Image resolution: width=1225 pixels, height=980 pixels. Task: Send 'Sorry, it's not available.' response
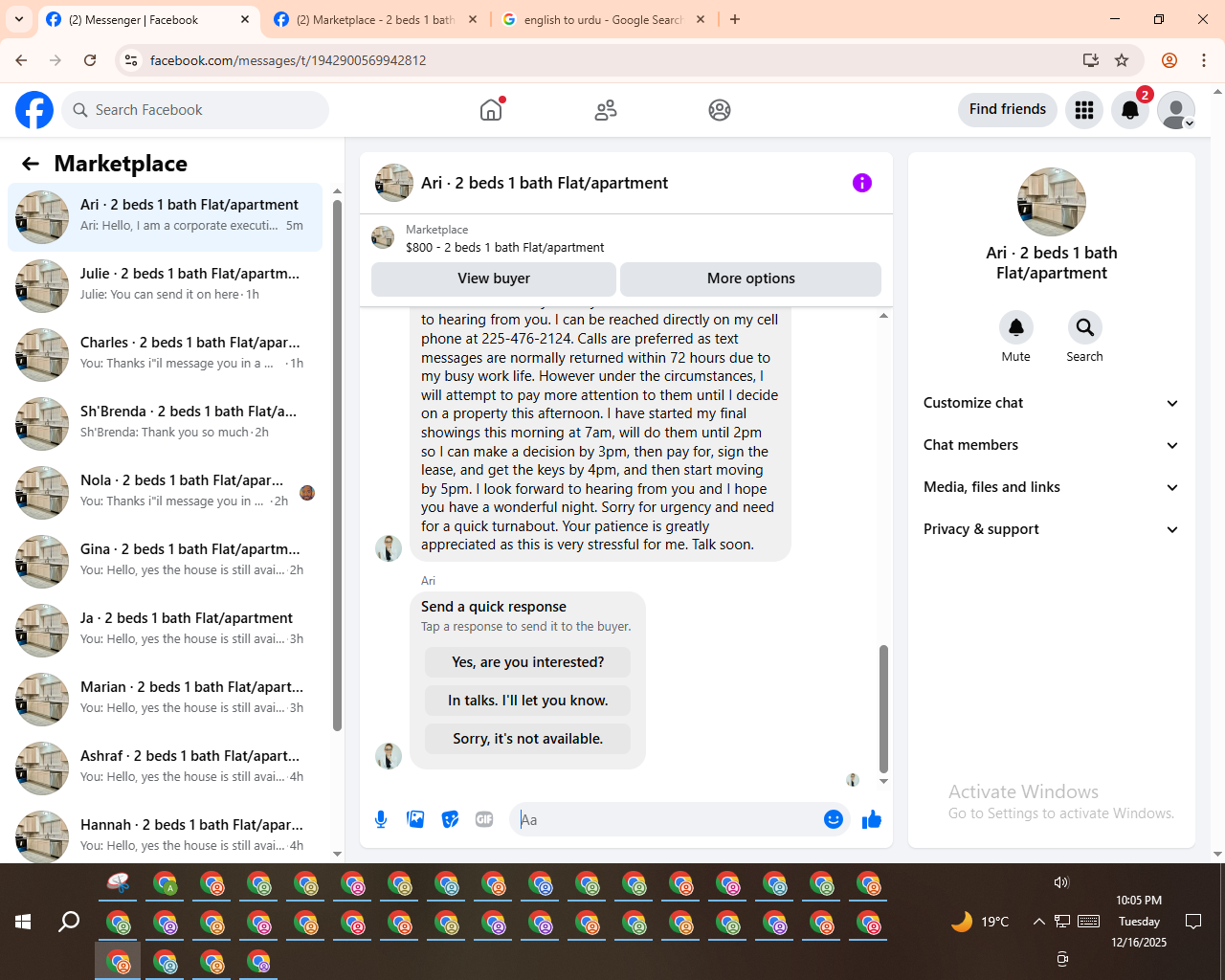coord(528,739)
